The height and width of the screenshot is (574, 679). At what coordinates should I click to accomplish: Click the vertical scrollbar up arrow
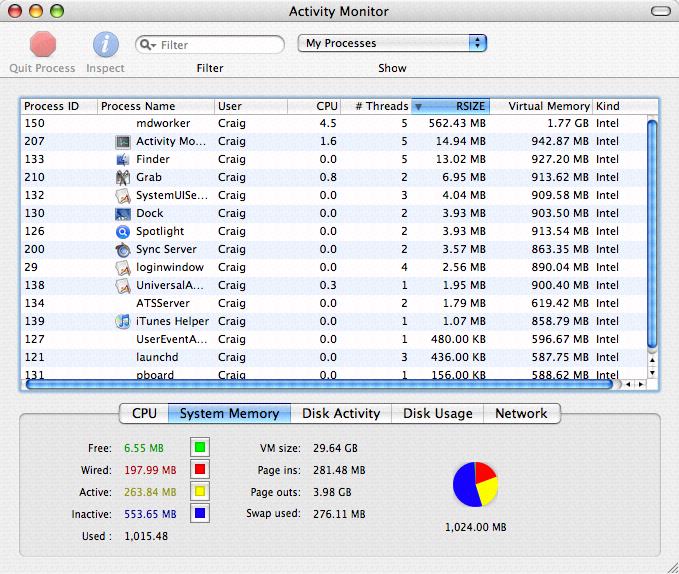tap(653, 360)
